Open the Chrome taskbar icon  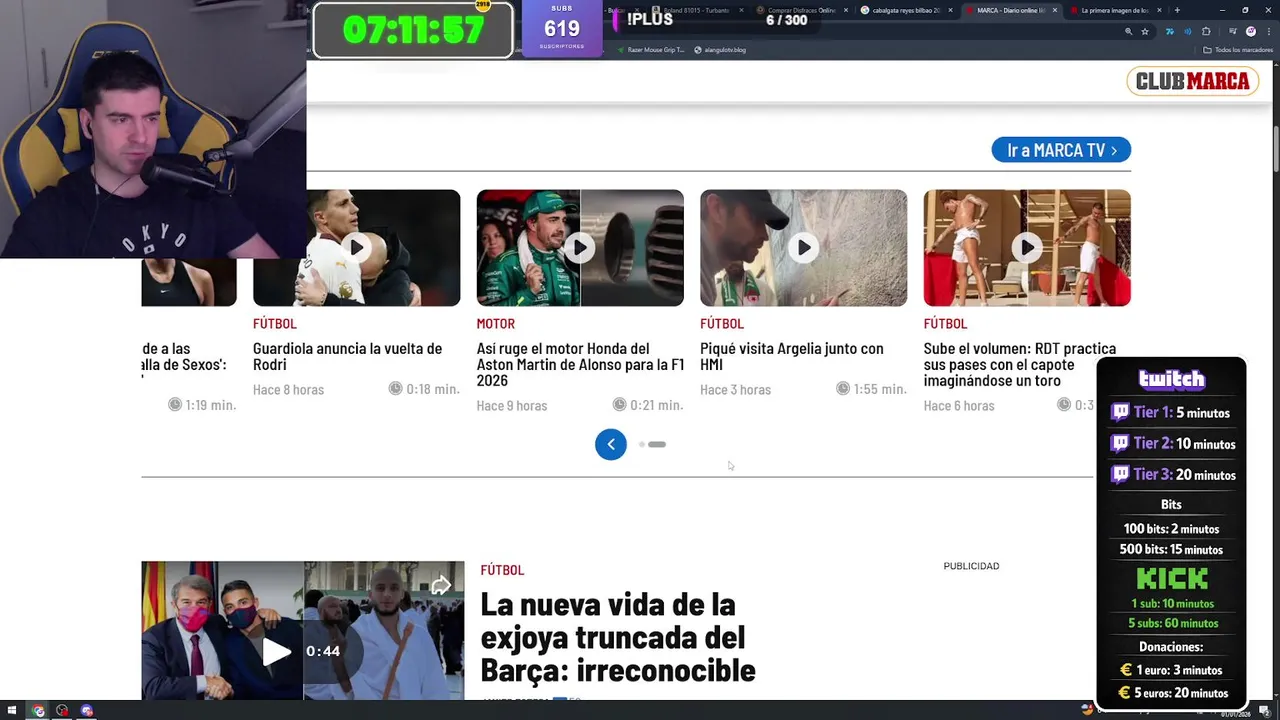38,711
